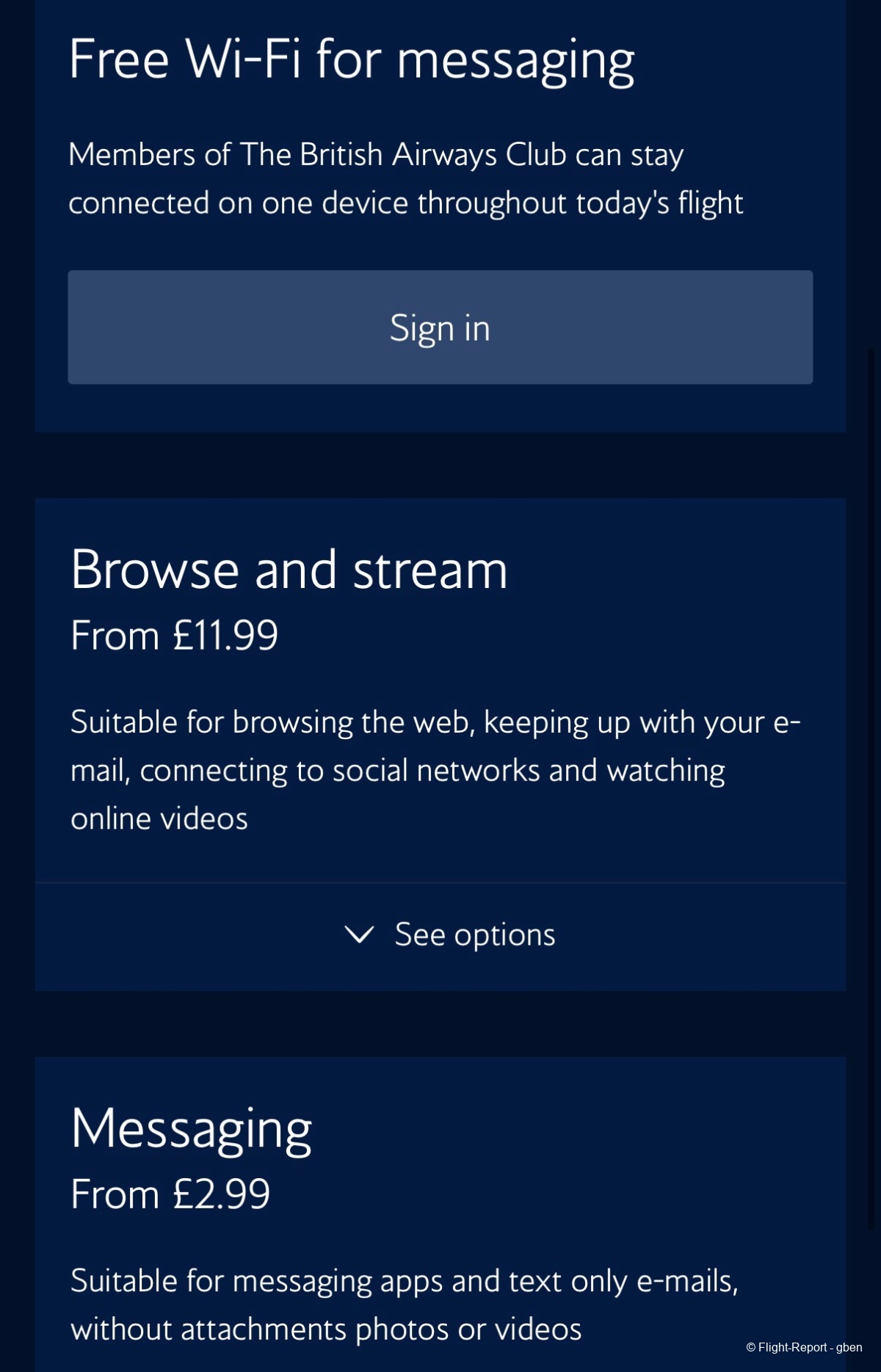Click 'without attachments photos or videos' line

pyautogui.click(x=326, y=1329)
